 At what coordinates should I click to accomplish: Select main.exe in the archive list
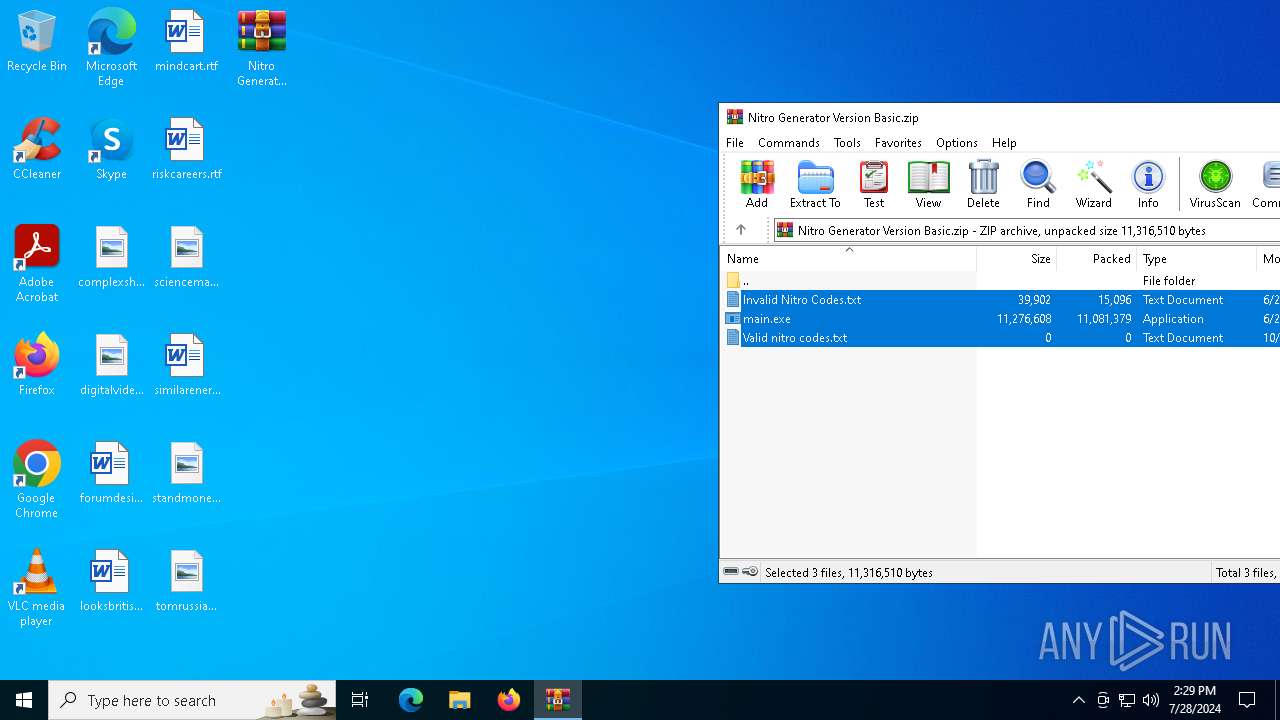pos(1000,319)
